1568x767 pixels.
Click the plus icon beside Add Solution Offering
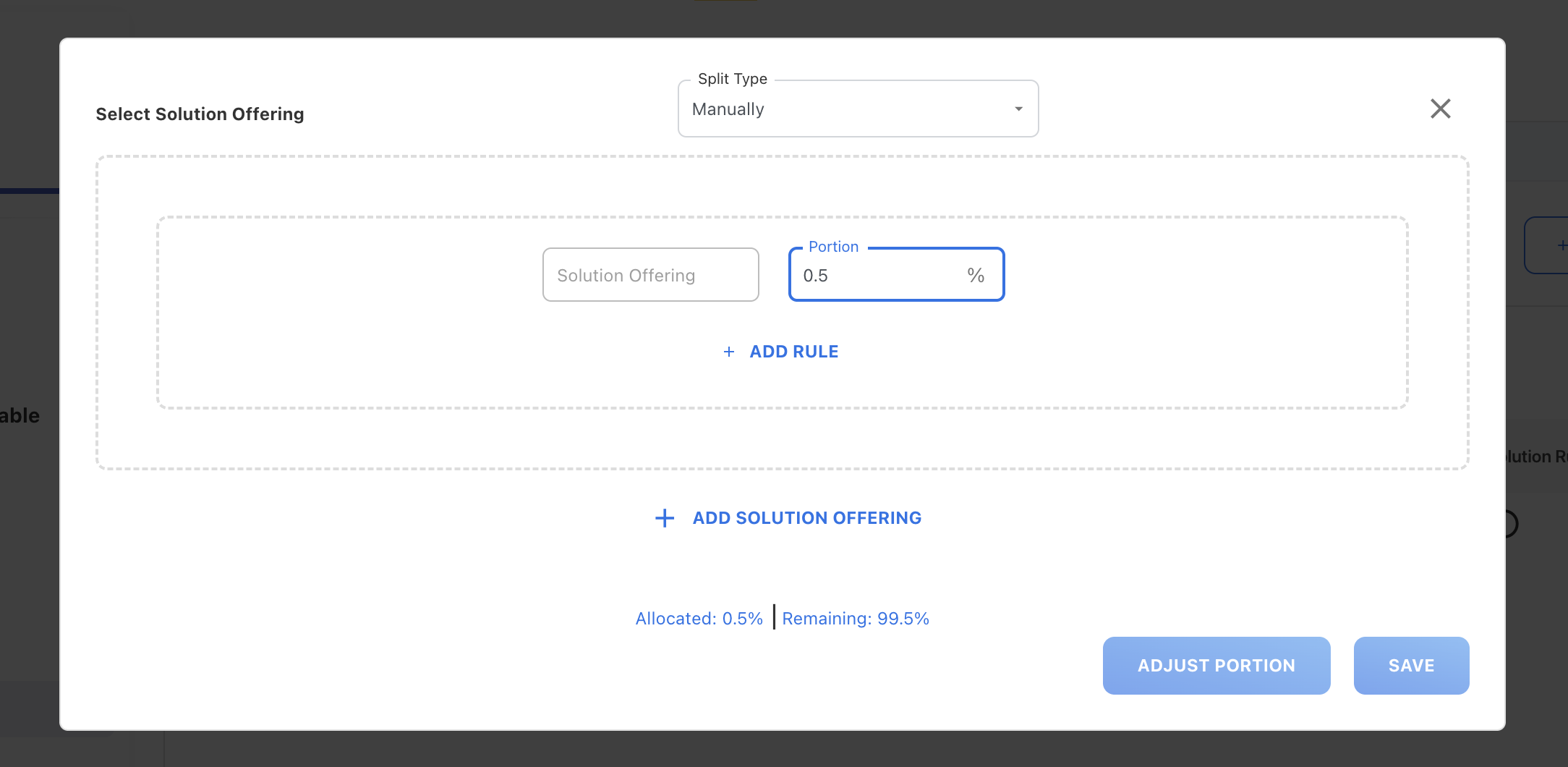point(664,518)
